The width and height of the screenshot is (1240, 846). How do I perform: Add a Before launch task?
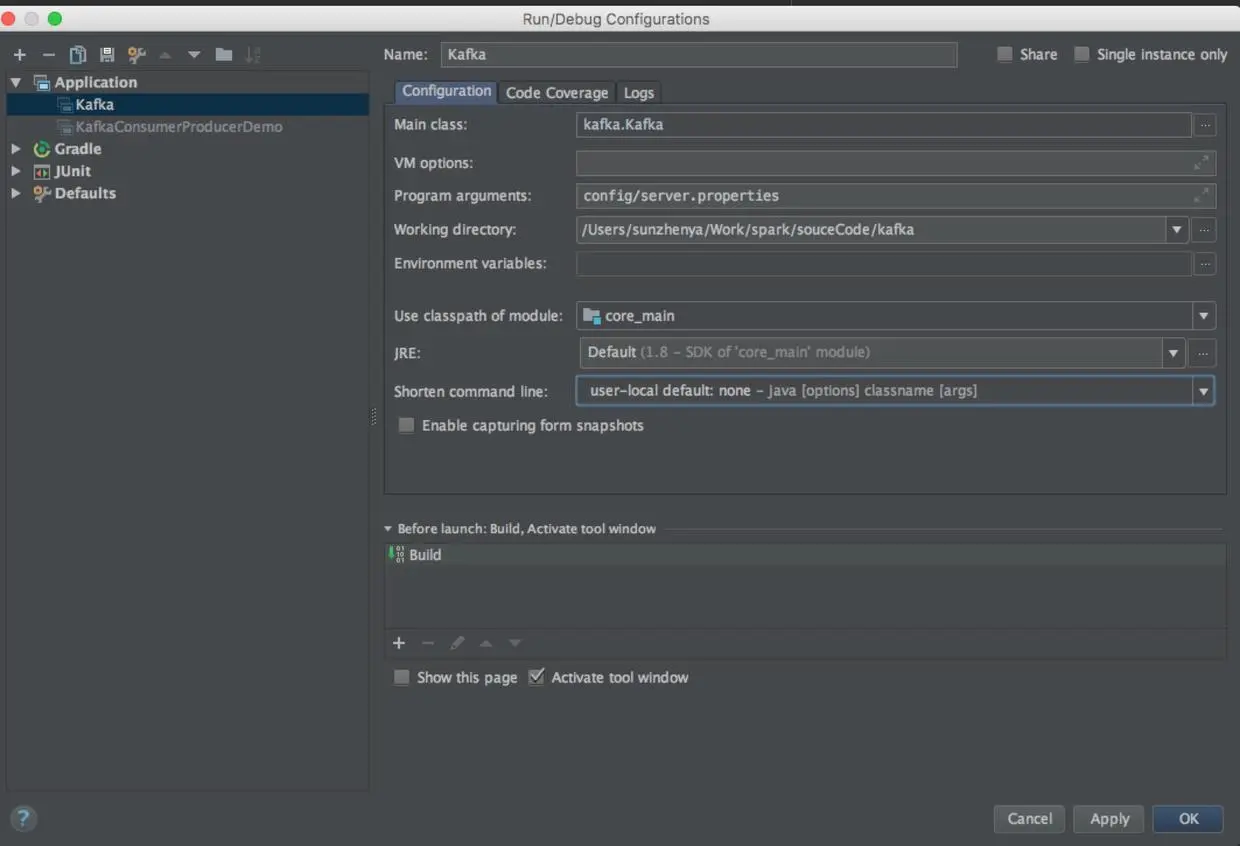pos(399,643)
